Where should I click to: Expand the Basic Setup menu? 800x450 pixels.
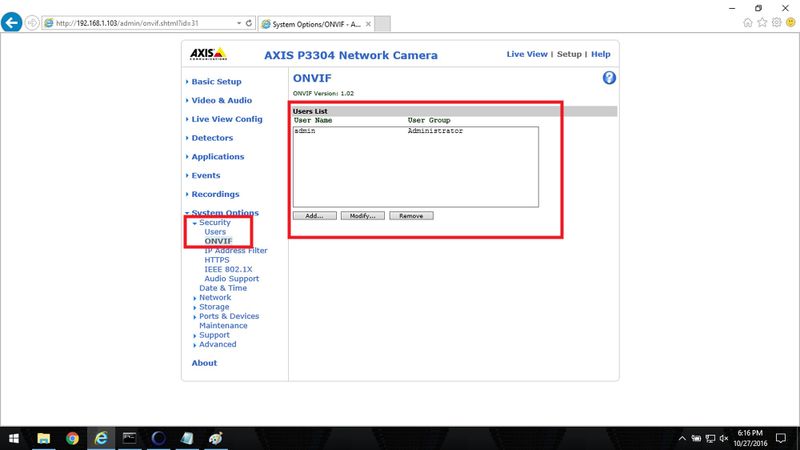[216, 82]
